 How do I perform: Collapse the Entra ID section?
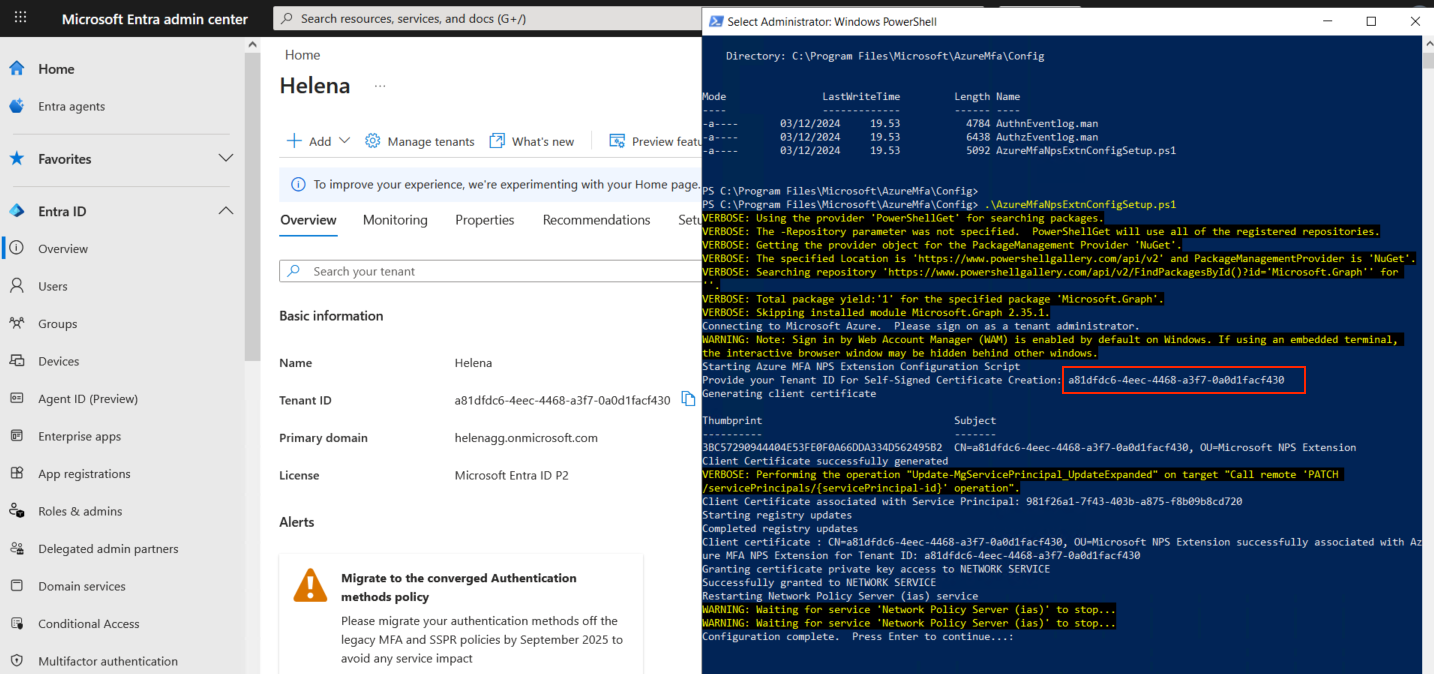(226, 211)
